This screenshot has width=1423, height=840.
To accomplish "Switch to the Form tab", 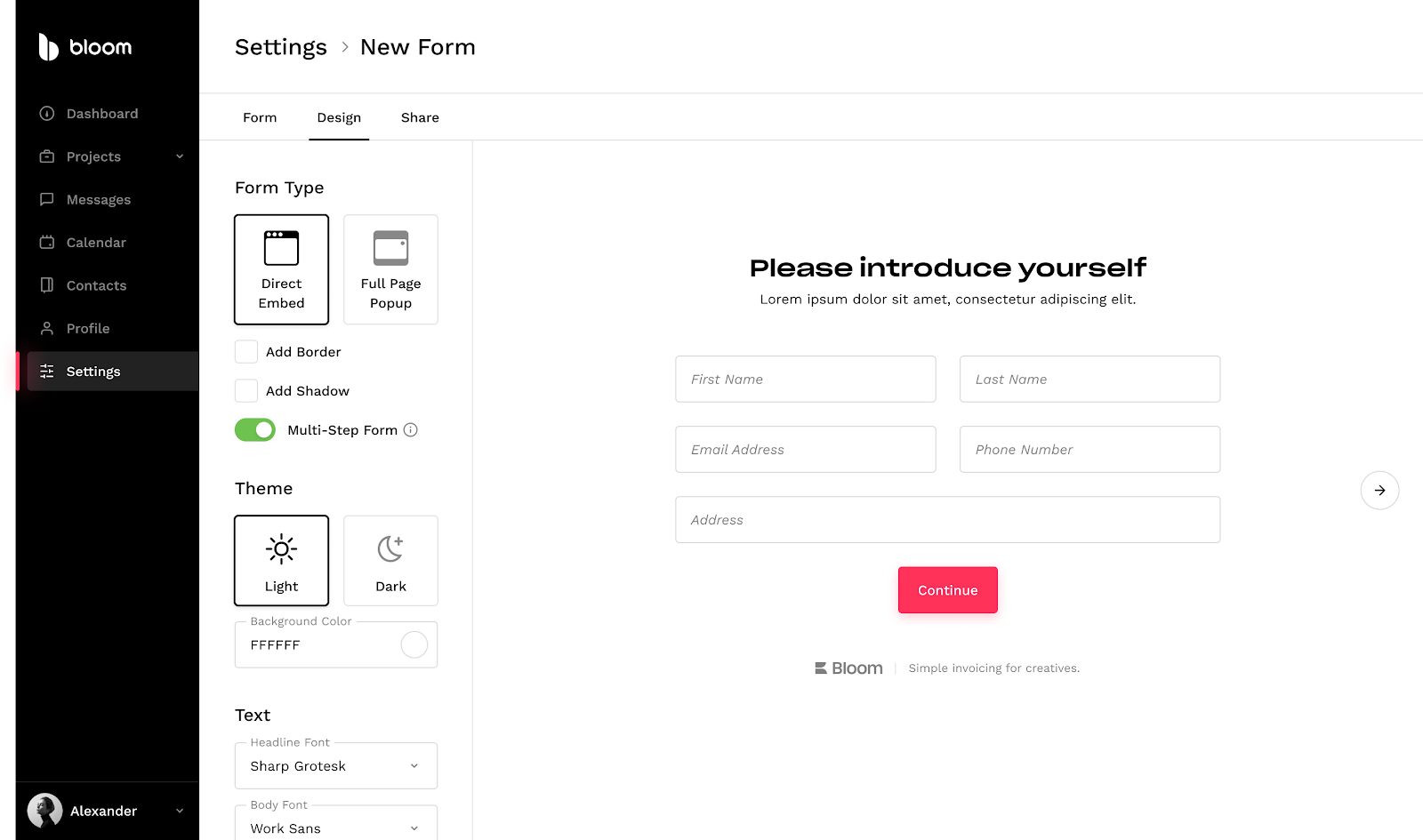I will click(260, 117).
